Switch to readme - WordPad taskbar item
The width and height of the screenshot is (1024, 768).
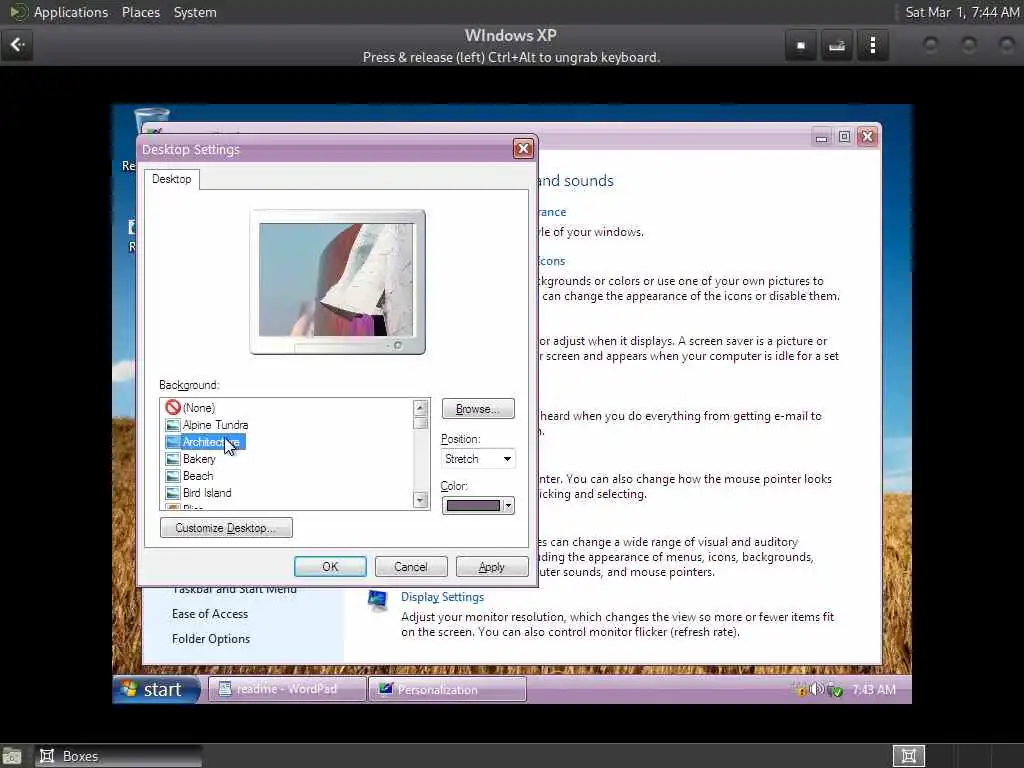tap(286, 689)
